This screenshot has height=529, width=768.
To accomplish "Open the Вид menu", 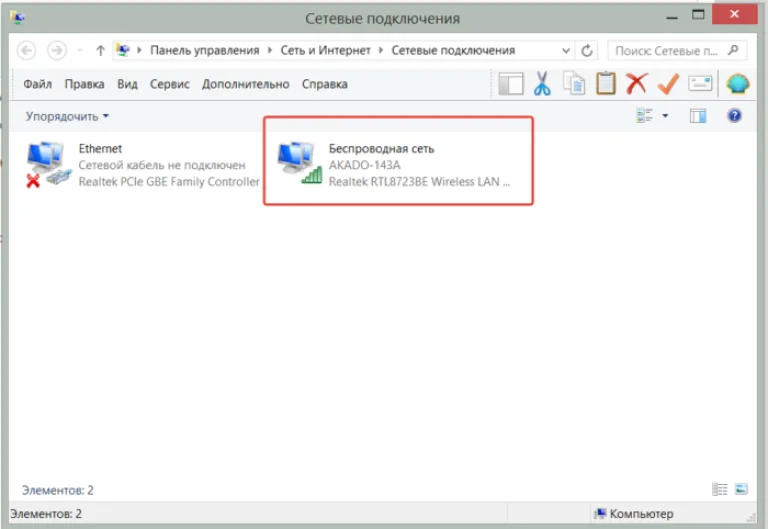I will (127, 84).
